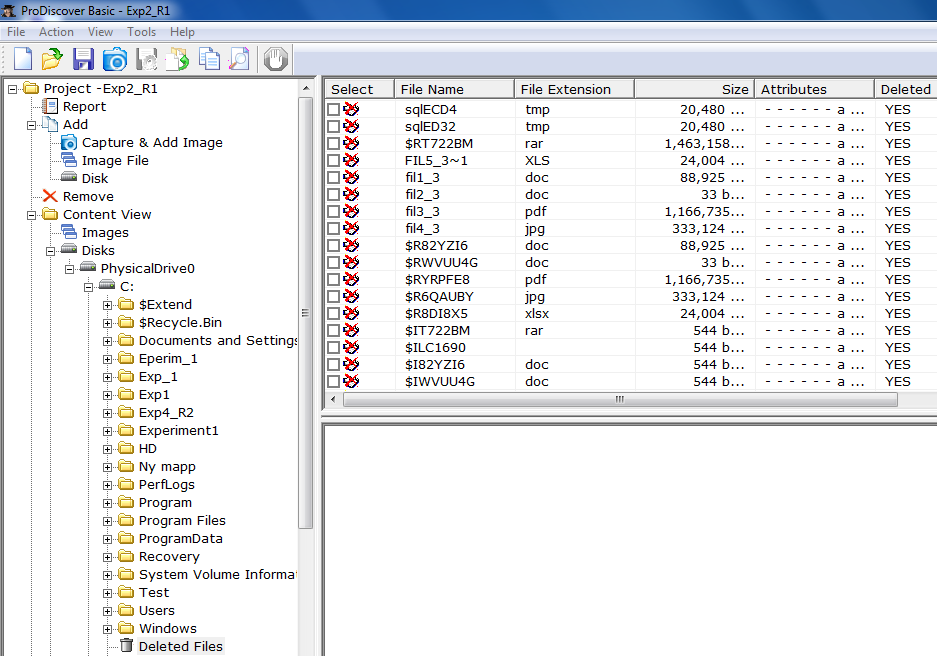Collapse the Add tree node
Screen dimensions: 937x656
(31, 125)
